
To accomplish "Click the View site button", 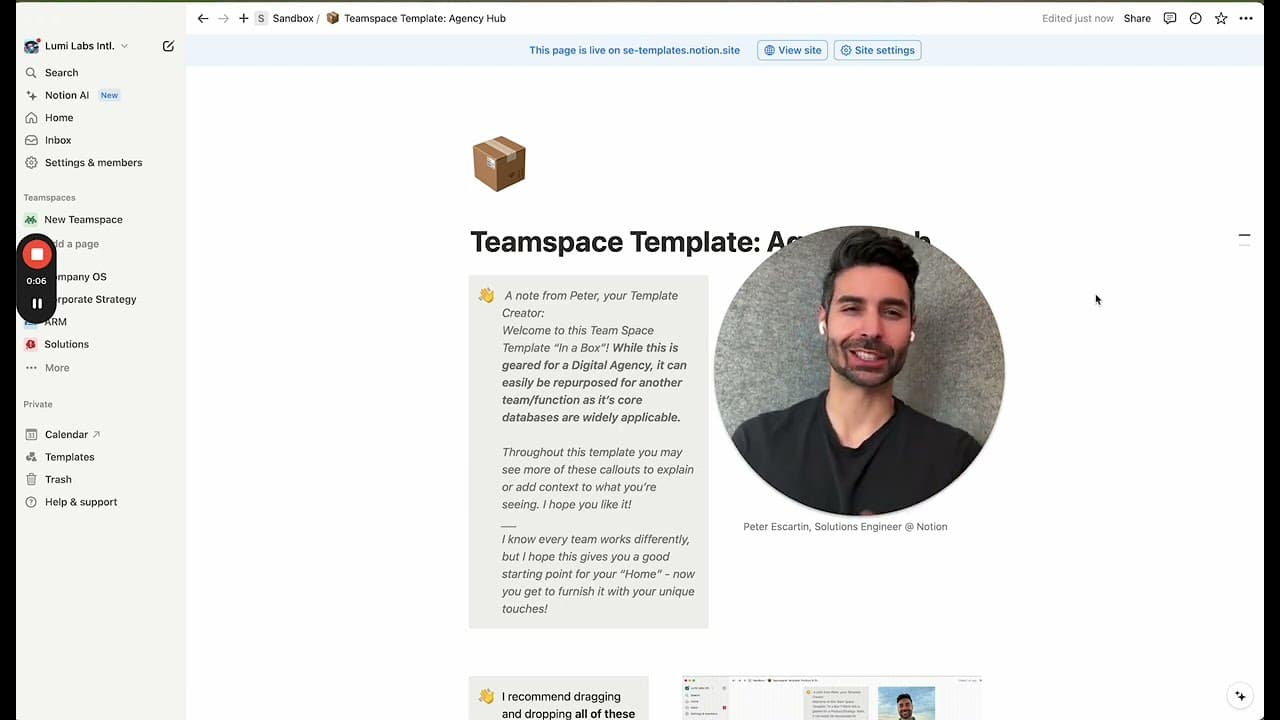I will [x=792, y=50].
